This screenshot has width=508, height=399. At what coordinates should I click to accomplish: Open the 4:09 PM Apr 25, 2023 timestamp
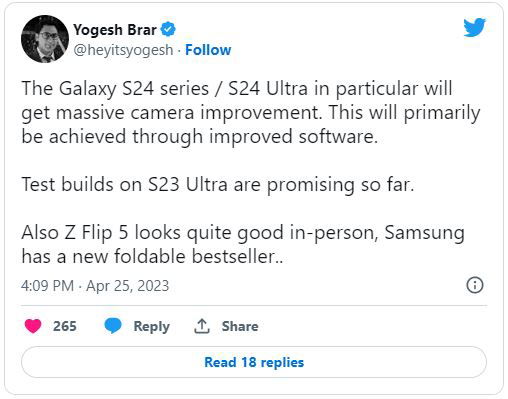95,286
